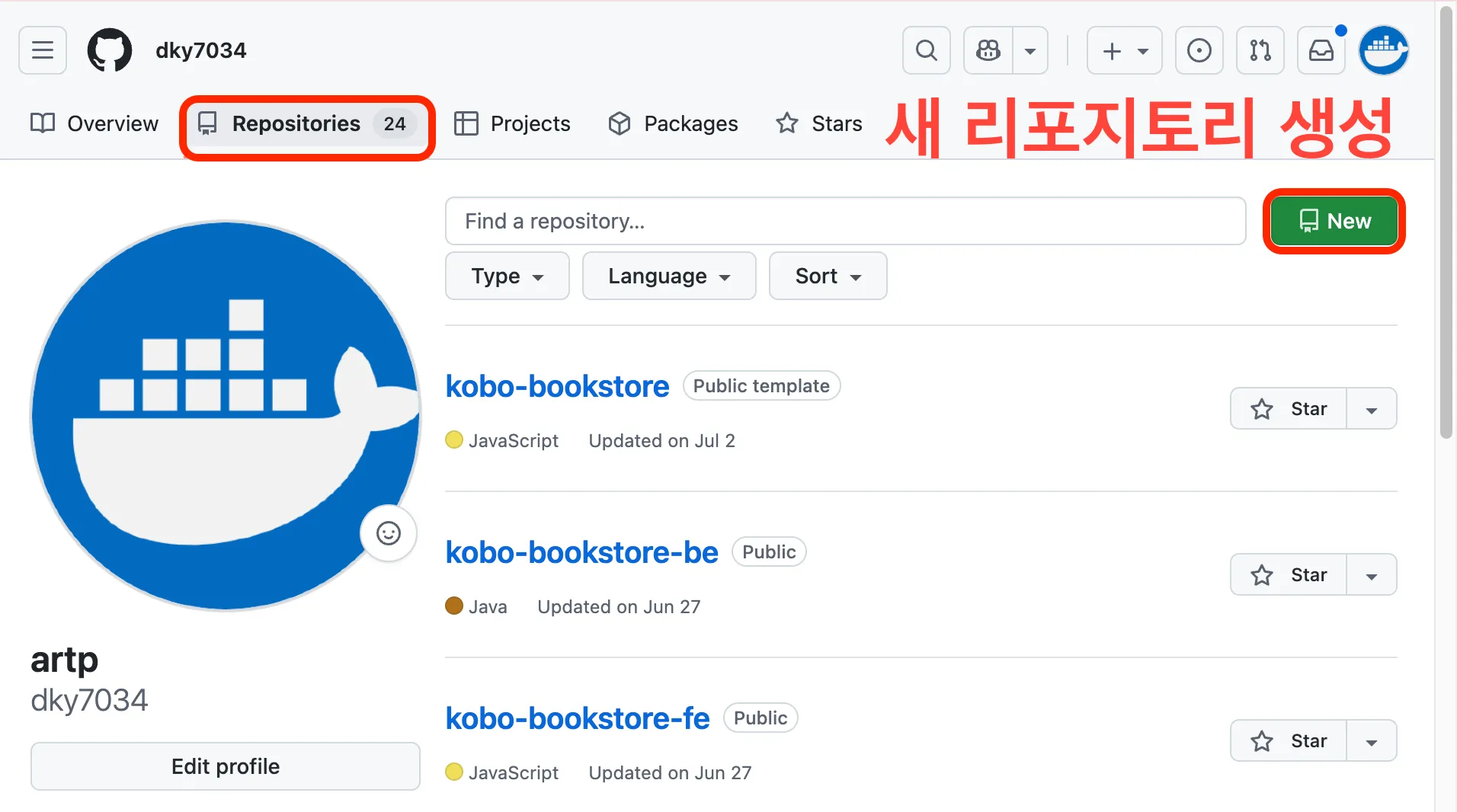Image resolution: width=1457 pixels, height=812 pixels.
Task: Open the search magnifier button
Action: click(x=926, y=50)
